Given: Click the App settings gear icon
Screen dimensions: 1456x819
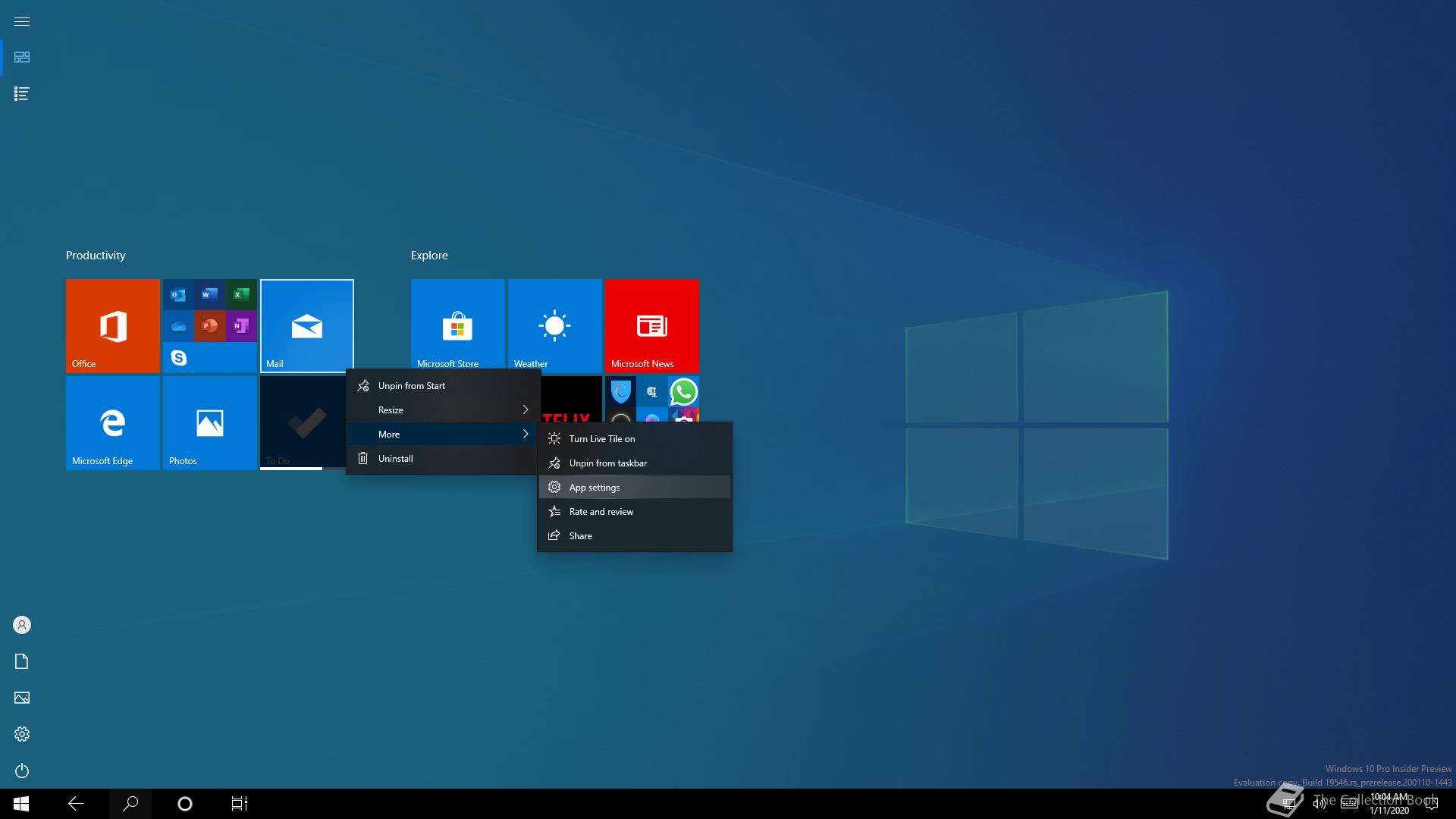Looking at the screenshot, I should pyautogui.click(x=554, y=488).
